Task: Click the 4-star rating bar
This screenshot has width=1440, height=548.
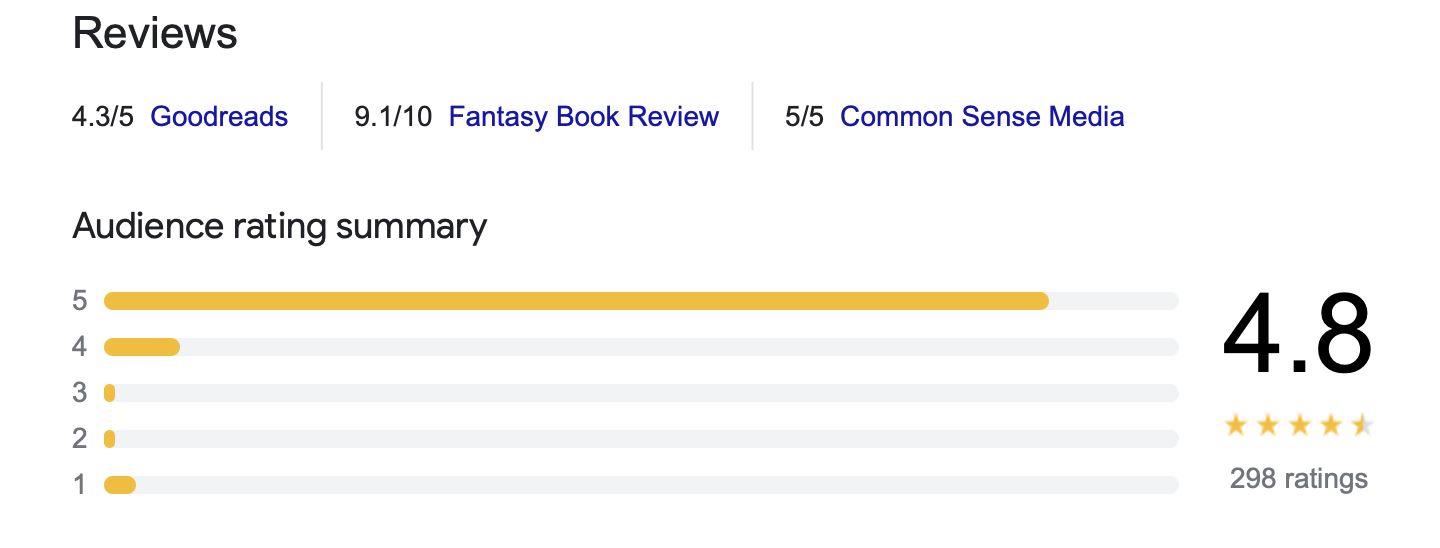Action: click(x=641, y=347)
